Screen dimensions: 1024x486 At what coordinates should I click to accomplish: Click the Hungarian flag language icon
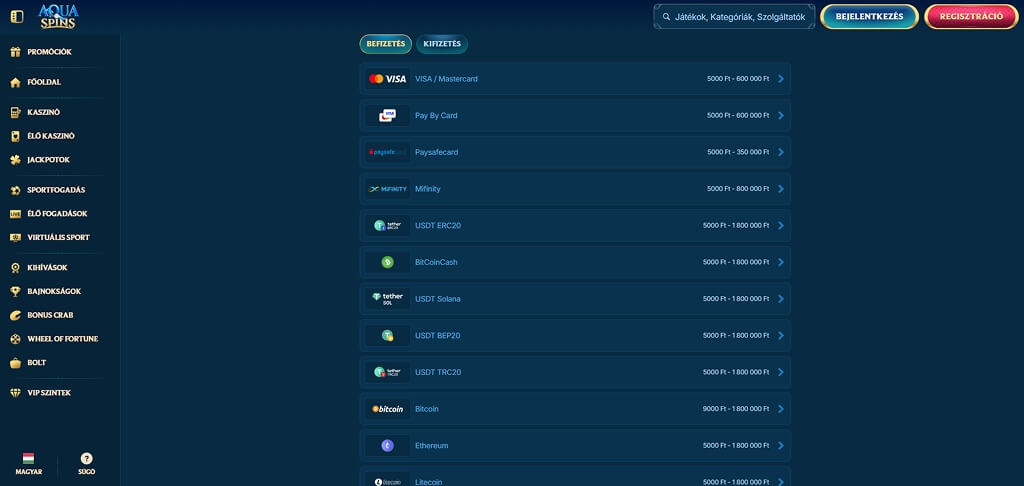(28, 459)
